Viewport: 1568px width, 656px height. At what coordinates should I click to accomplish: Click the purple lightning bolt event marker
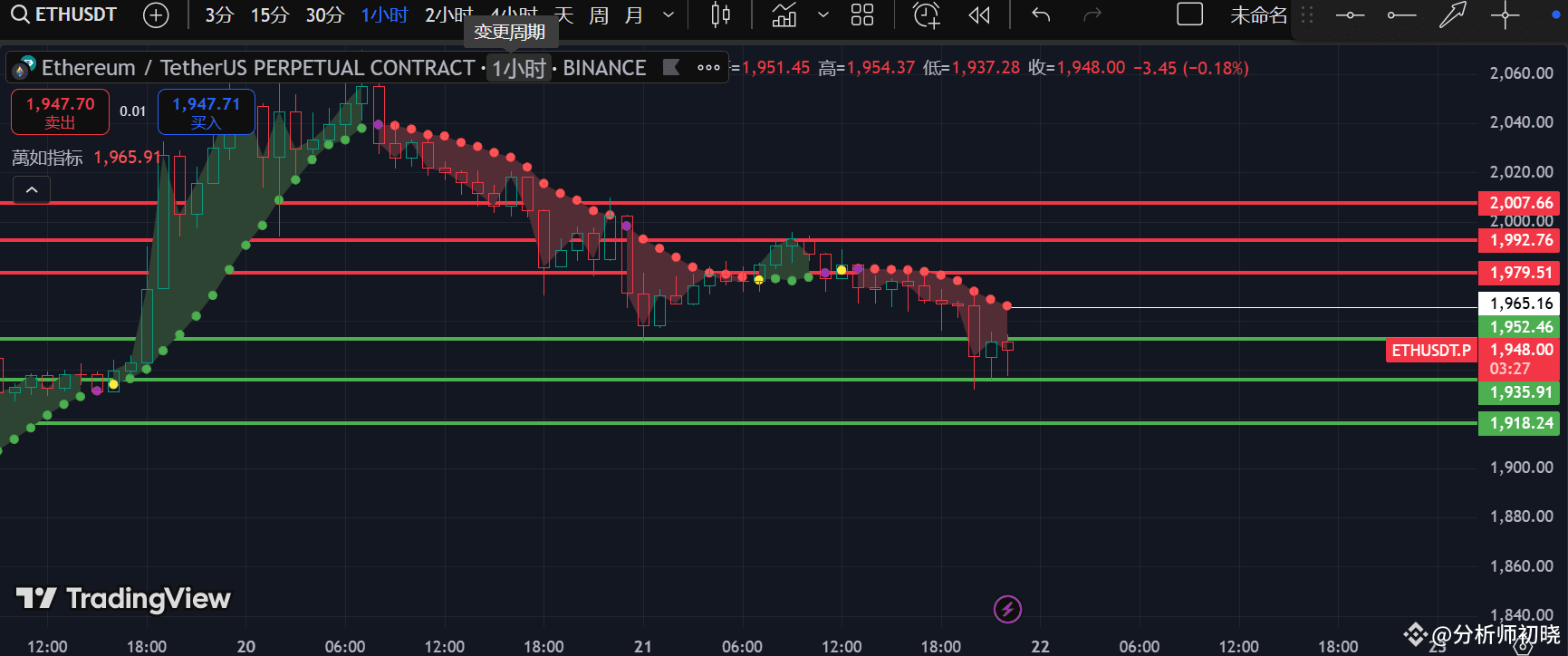(1007, 609)
